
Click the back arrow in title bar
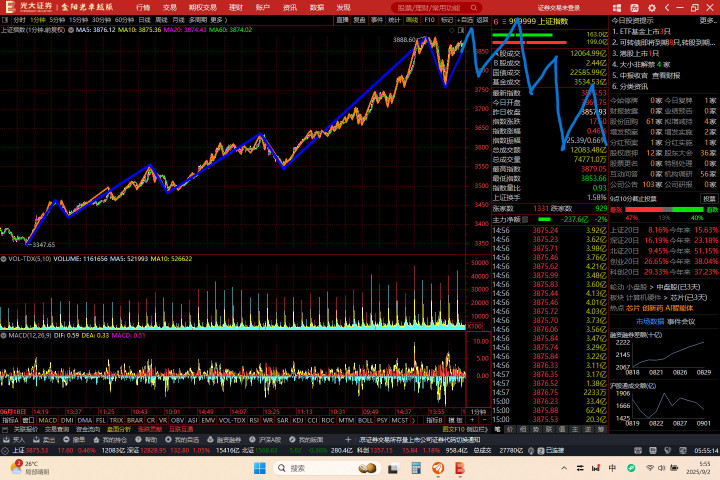[667, 8]
